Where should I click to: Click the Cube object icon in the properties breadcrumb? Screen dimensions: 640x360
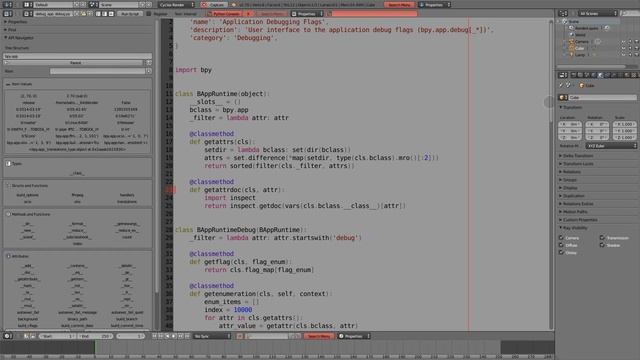(x=581, y=86)
